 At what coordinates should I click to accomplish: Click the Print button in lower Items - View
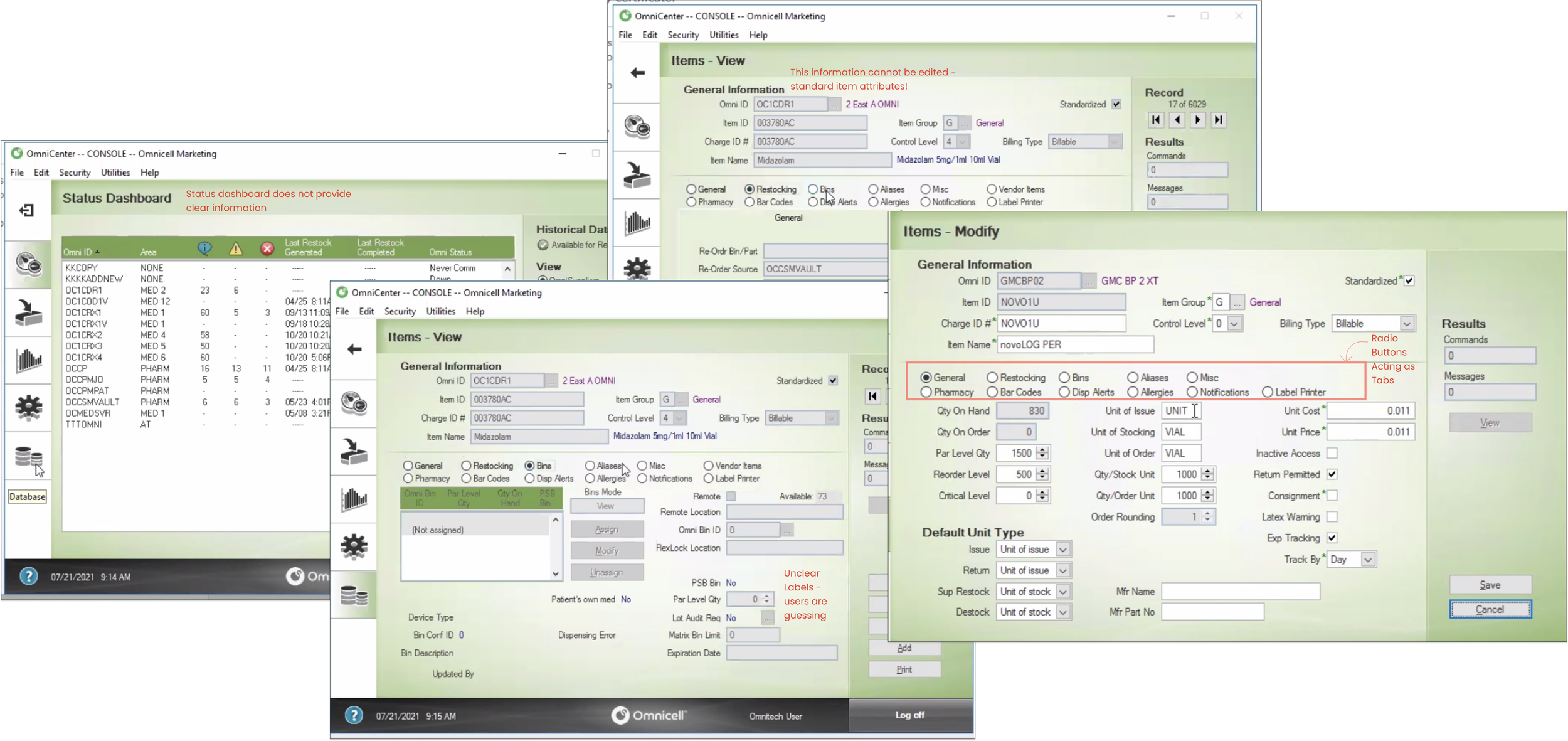(904, 669)
